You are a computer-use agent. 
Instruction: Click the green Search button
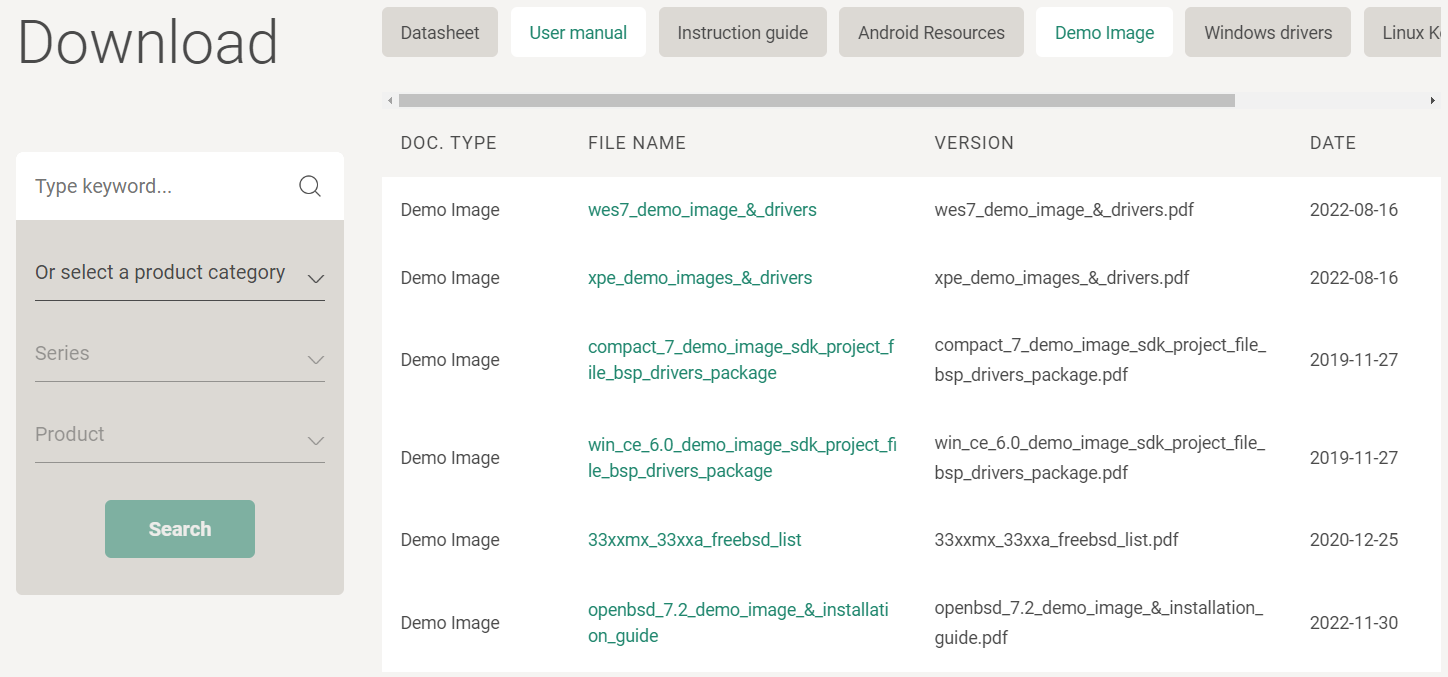coord(180,529)
